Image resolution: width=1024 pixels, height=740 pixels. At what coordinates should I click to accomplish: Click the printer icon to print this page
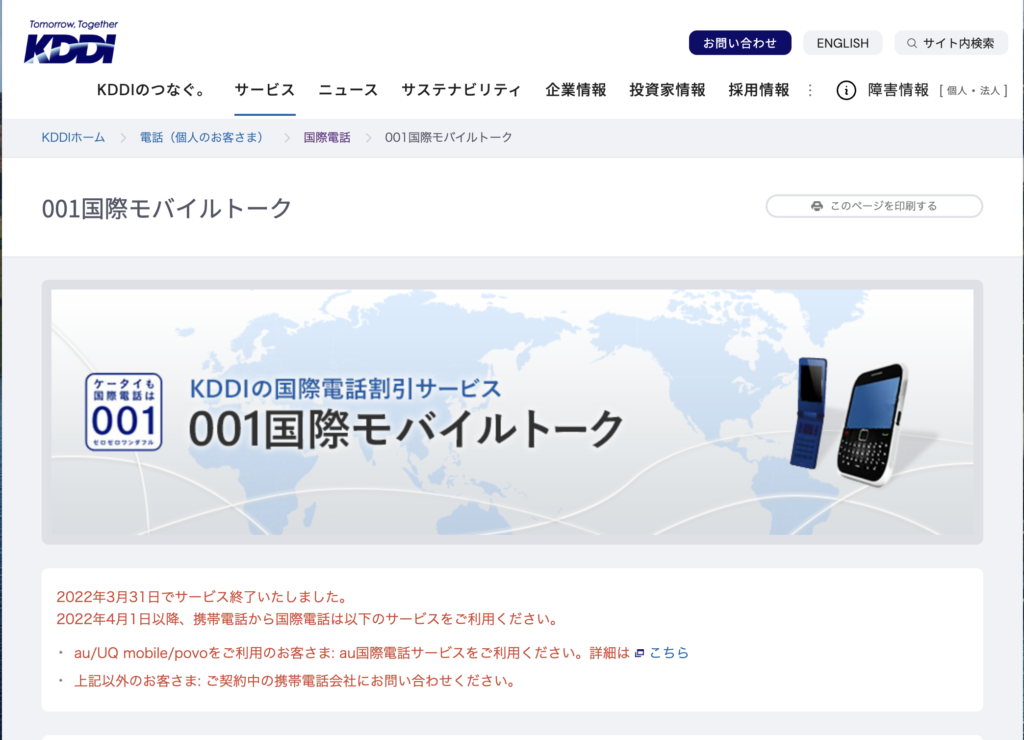click(817, 206)
